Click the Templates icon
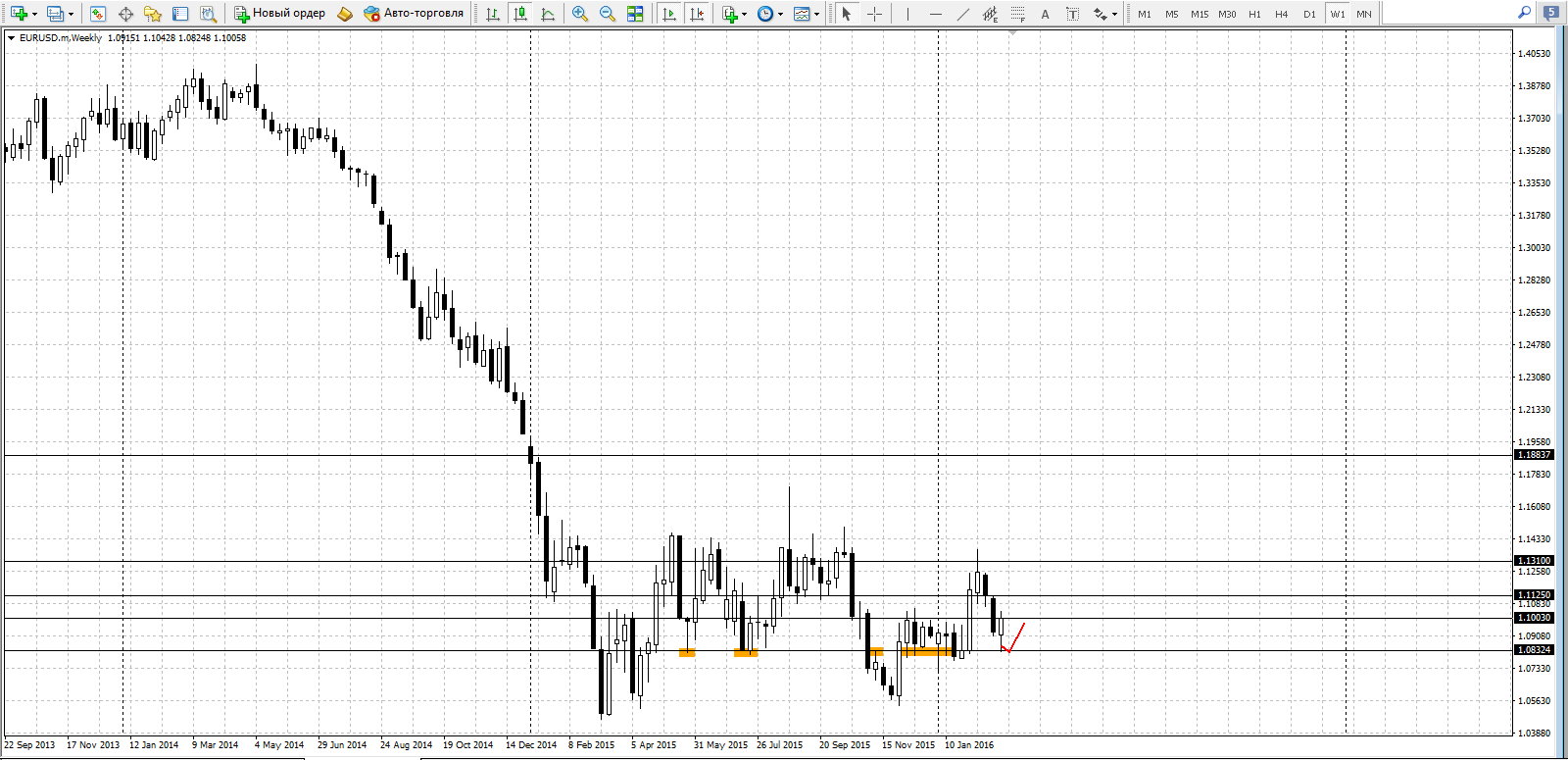 click(x=802, y=14)
